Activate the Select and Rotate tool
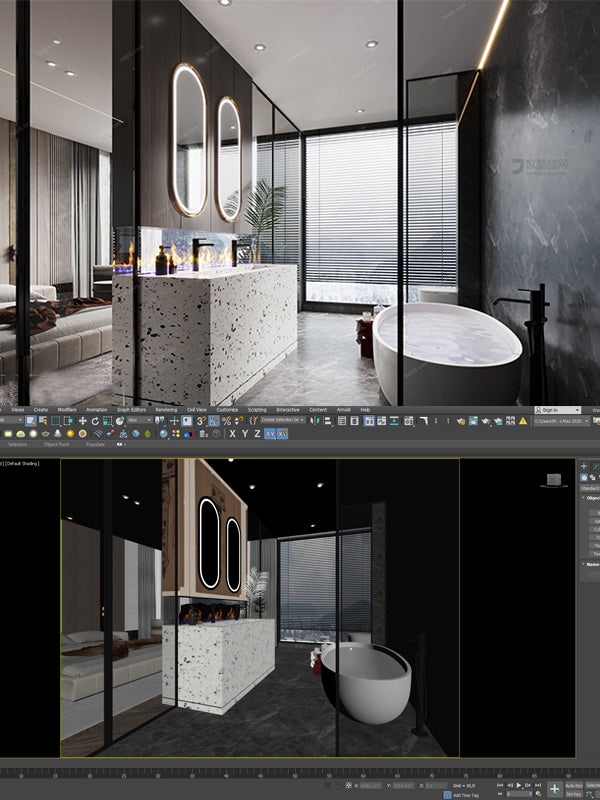This screenshot has width=600, height=800. tap(95, 421)
